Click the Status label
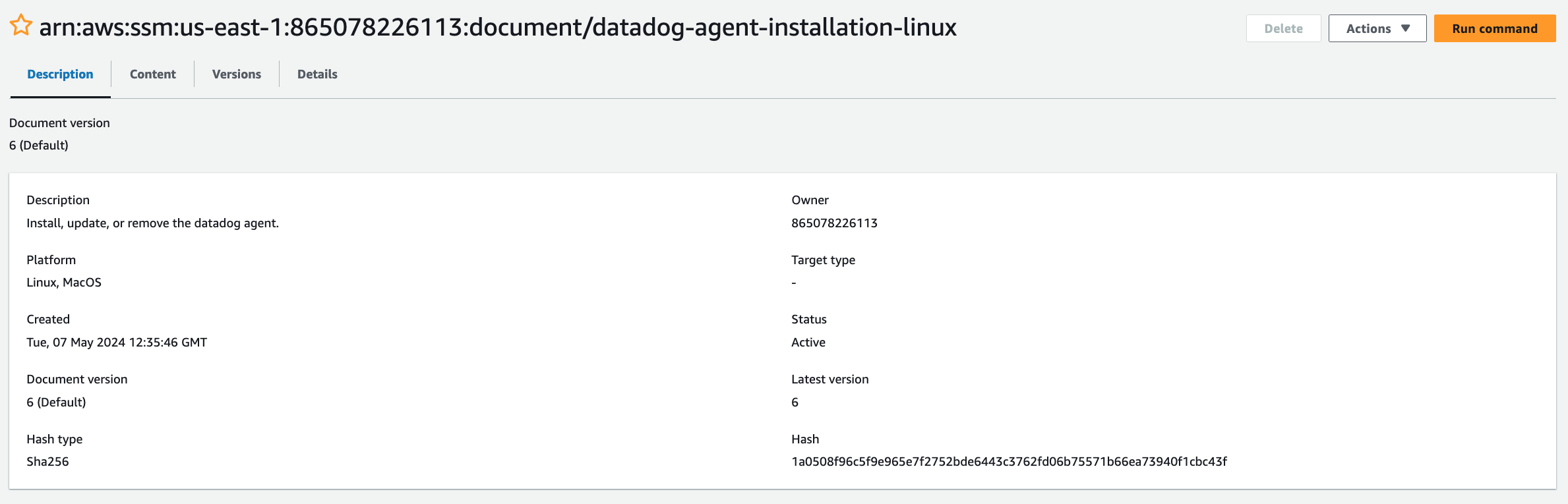Image resolution: width=1568 pixels, height=504 pixels. click(808, 320)
